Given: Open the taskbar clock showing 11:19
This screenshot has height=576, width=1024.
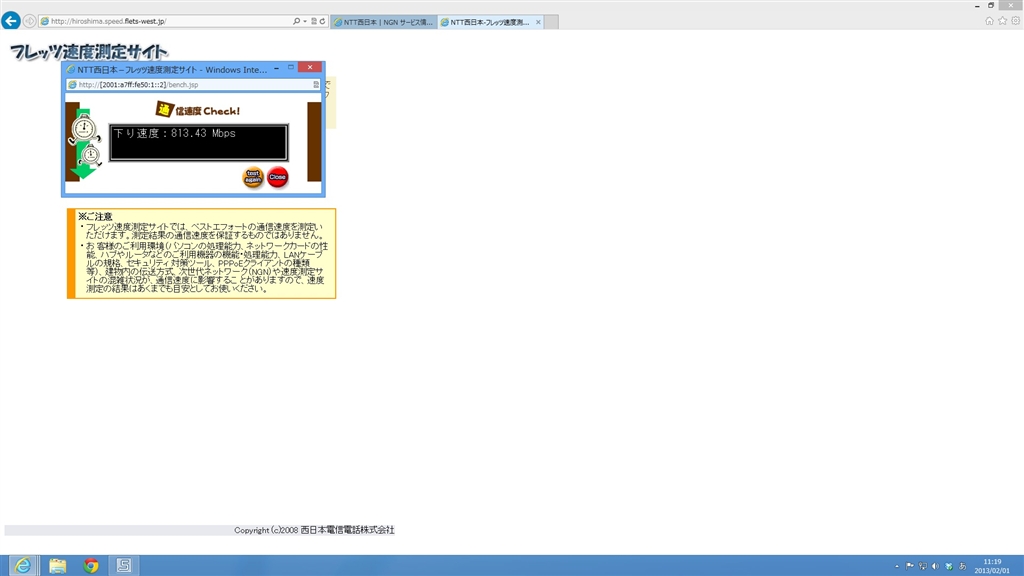Looking at the screenshot, I should (992, 566).
